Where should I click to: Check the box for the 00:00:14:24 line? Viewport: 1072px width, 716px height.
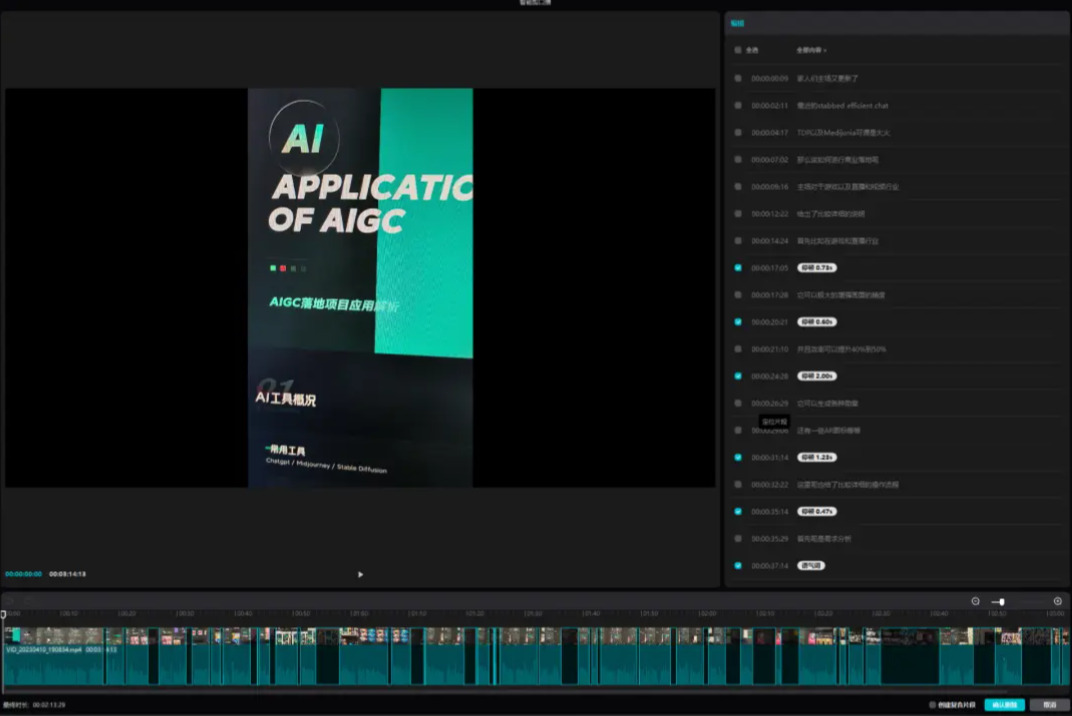pyautogui.click(x=738, y=241)
